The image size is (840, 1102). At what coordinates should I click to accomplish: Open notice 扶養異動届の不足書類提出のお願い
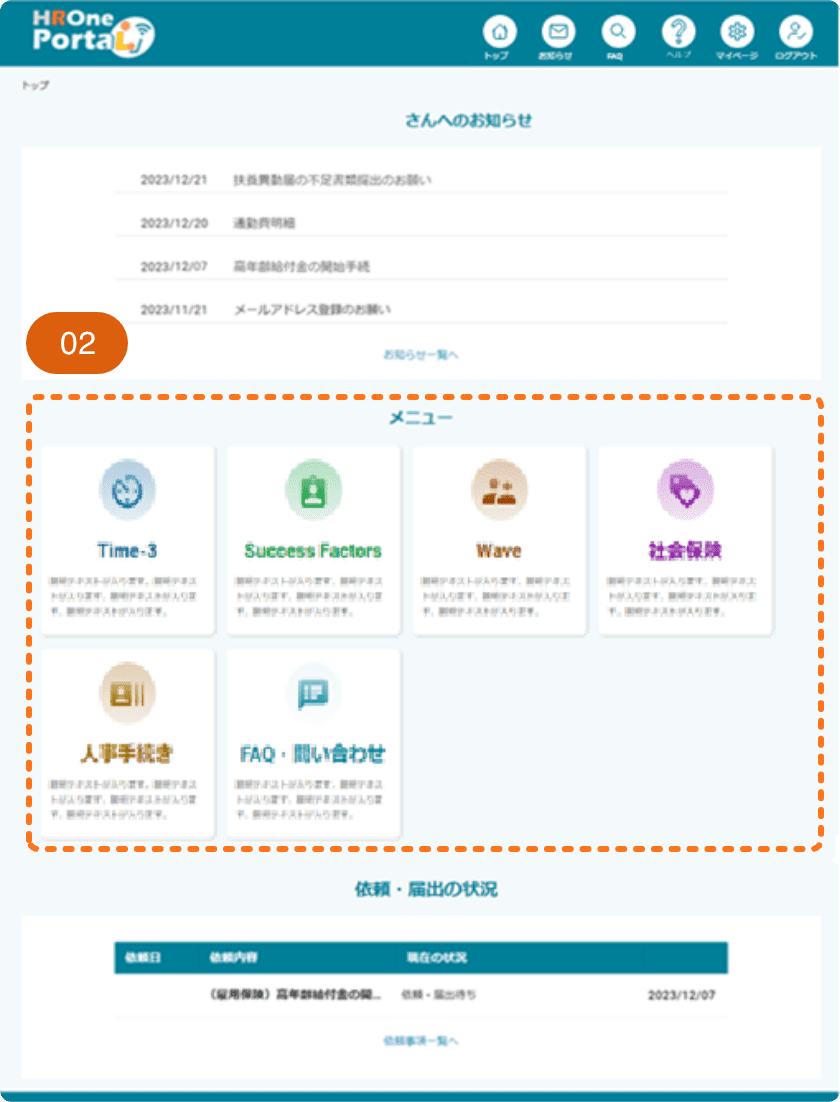(x=332, y=180)
